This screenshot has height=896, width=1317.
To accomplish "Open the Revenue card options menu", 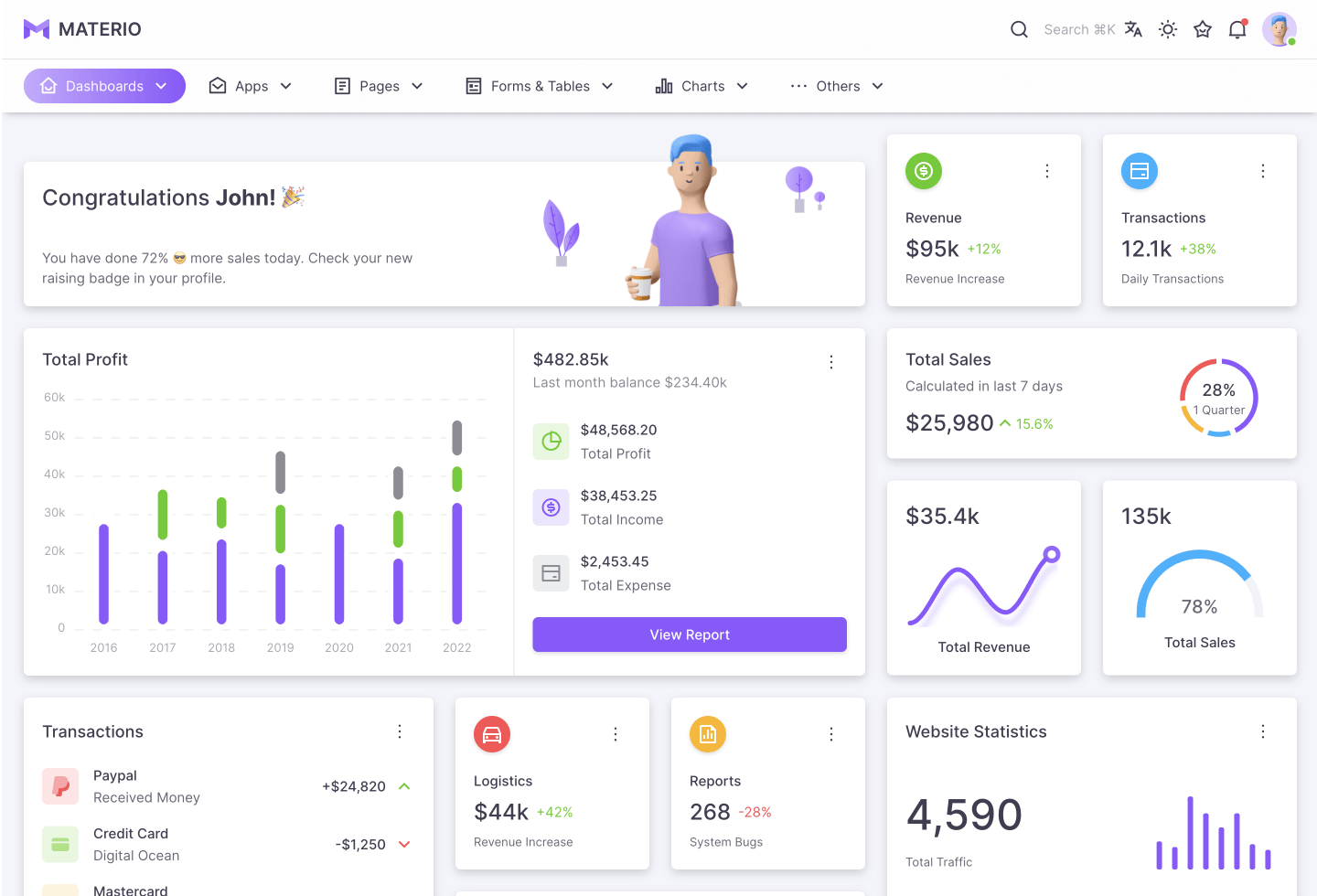I will click(x=1047, y=171).
